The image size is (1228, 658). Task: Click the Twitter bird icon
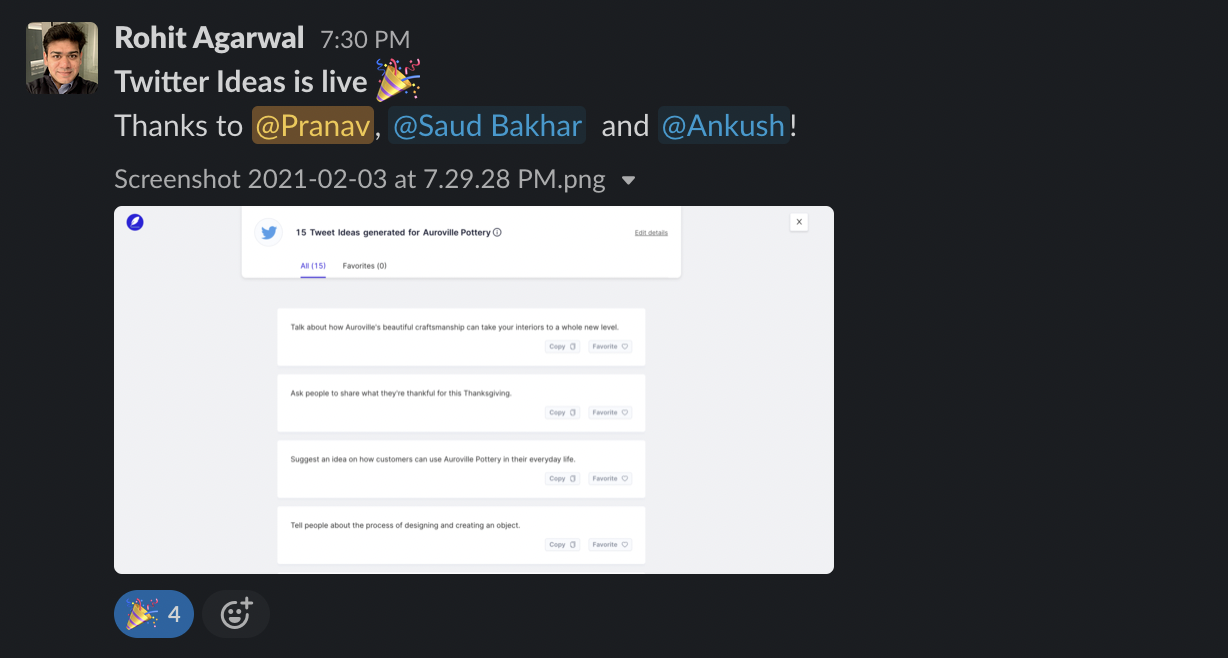(268, 232)
